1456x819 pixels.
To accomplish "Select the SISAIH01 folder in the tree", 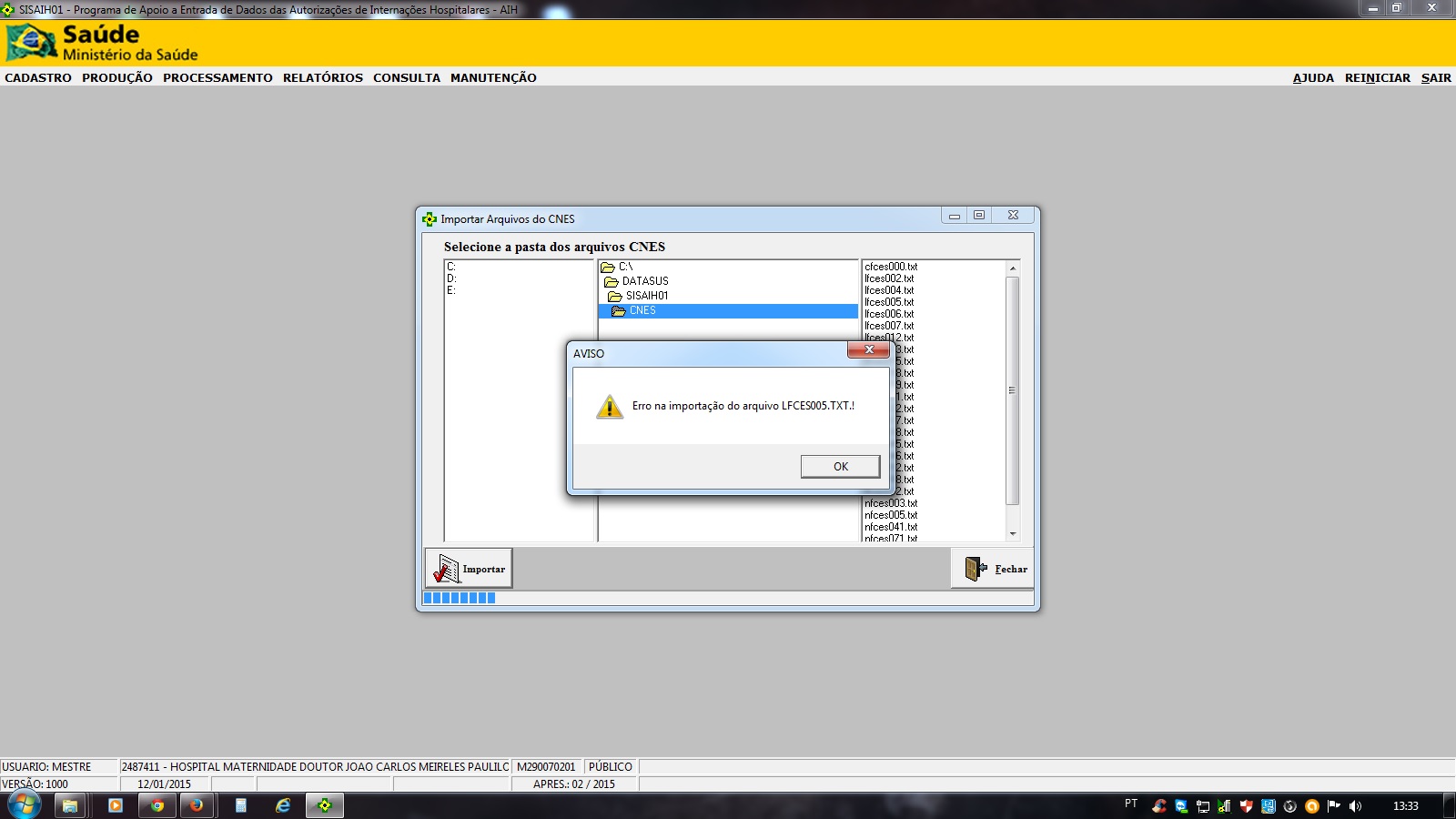I will tap(639, 296).
